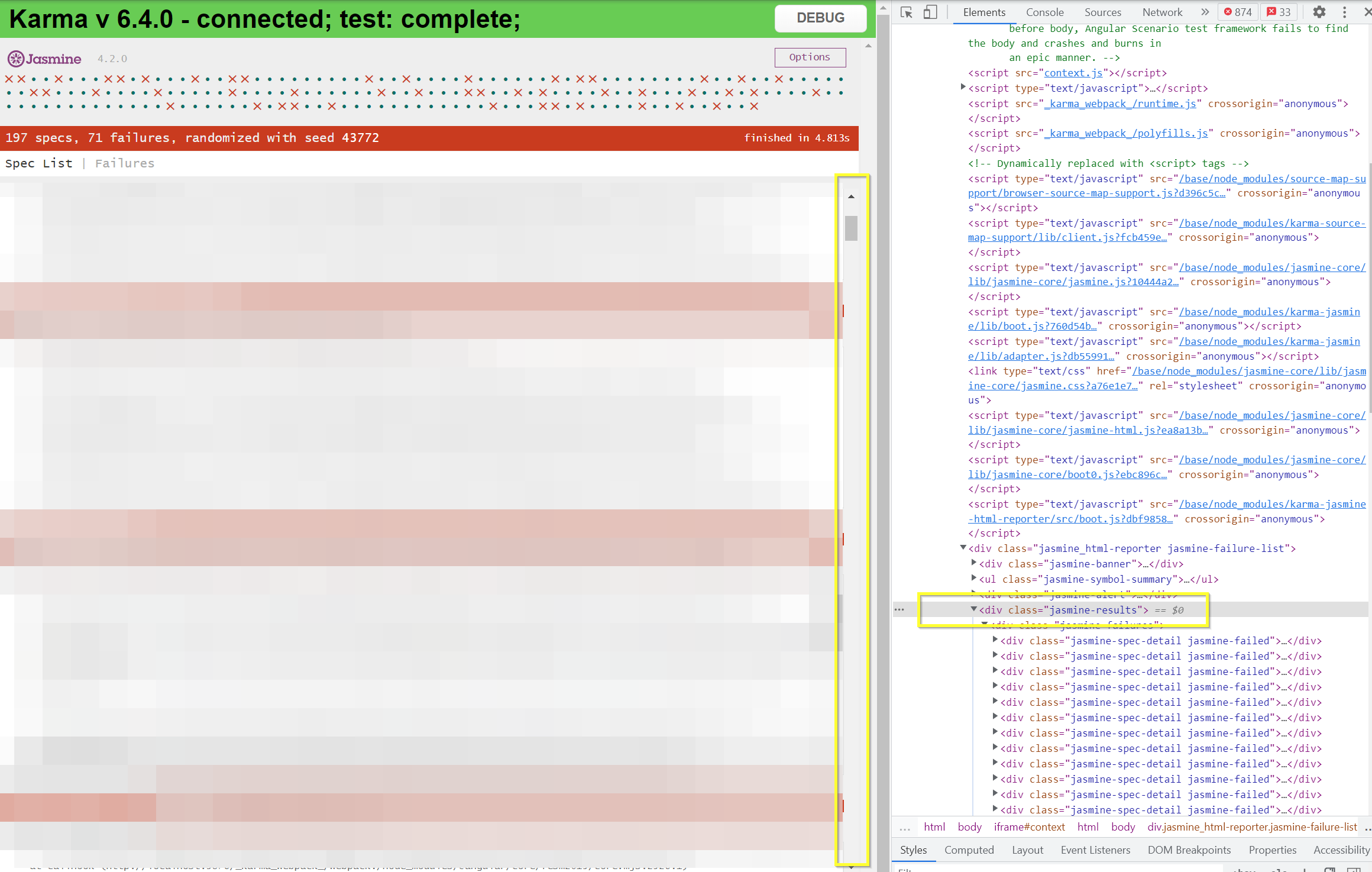Screen dimensions: 1372x872
Task: Select the iframe#context breadcrumb
Action: (x=1029, y=827)
